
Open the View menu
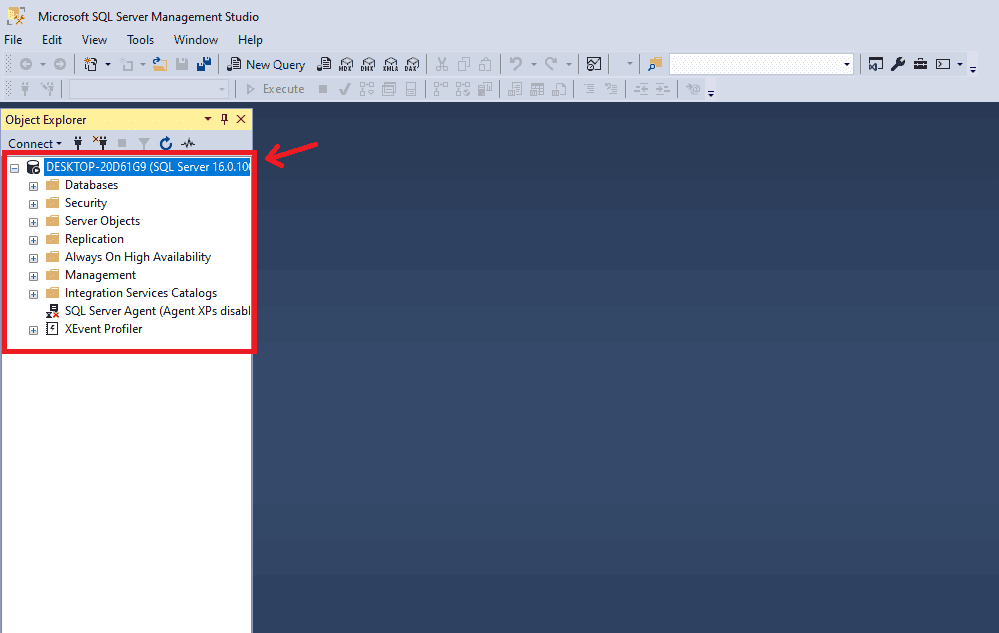[x=94, y=40]
